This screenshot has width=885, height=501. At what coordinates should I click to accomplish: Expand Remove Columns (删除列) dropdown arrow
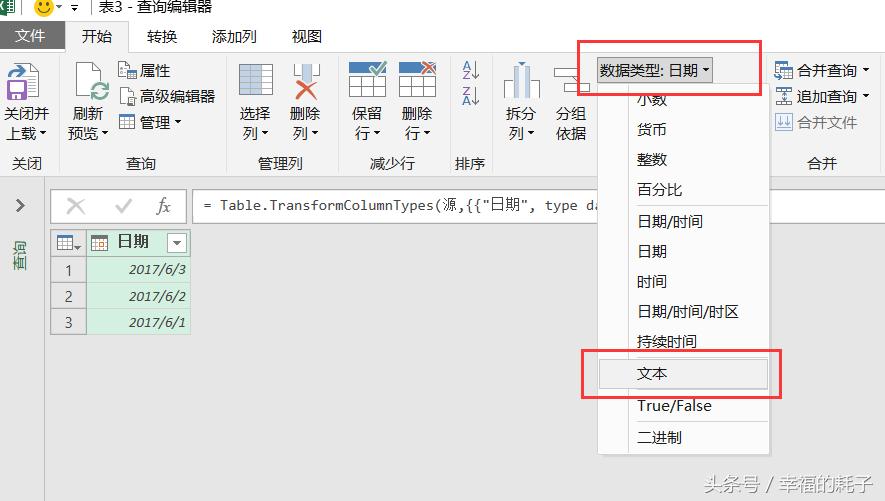pos(314,134)
